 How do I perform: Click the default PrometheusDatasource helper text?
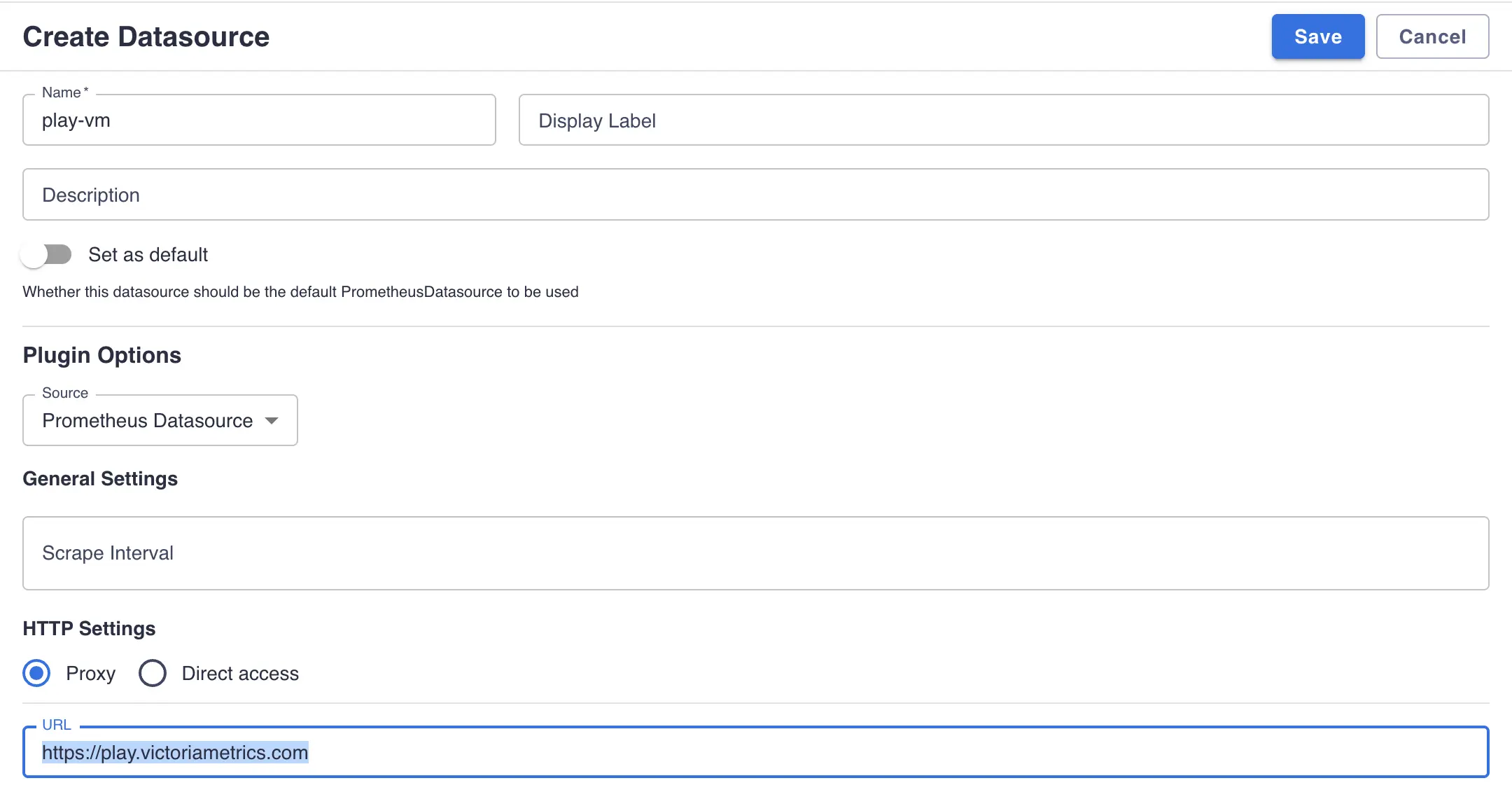coord(300,292)
